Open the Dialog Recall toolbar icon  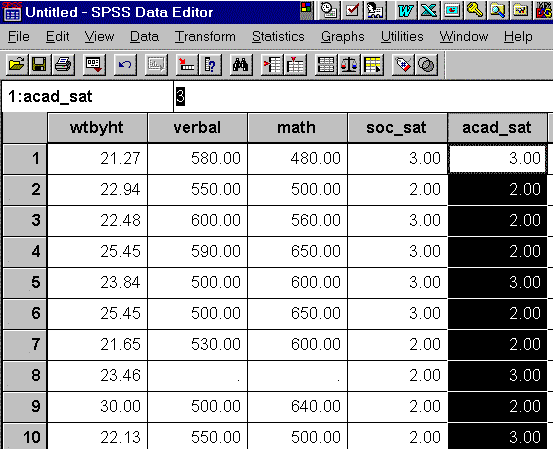pos(94,65)
